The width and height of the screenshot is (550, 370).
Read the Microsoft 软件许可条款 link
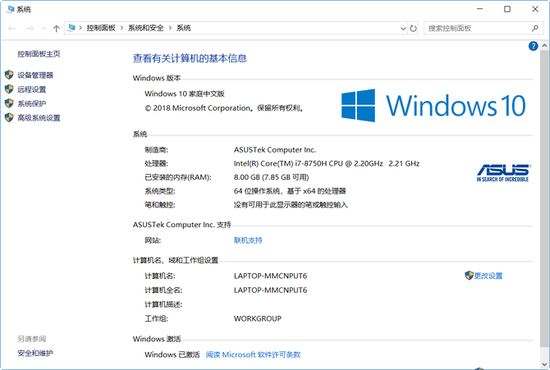click(x=253, y=355)
